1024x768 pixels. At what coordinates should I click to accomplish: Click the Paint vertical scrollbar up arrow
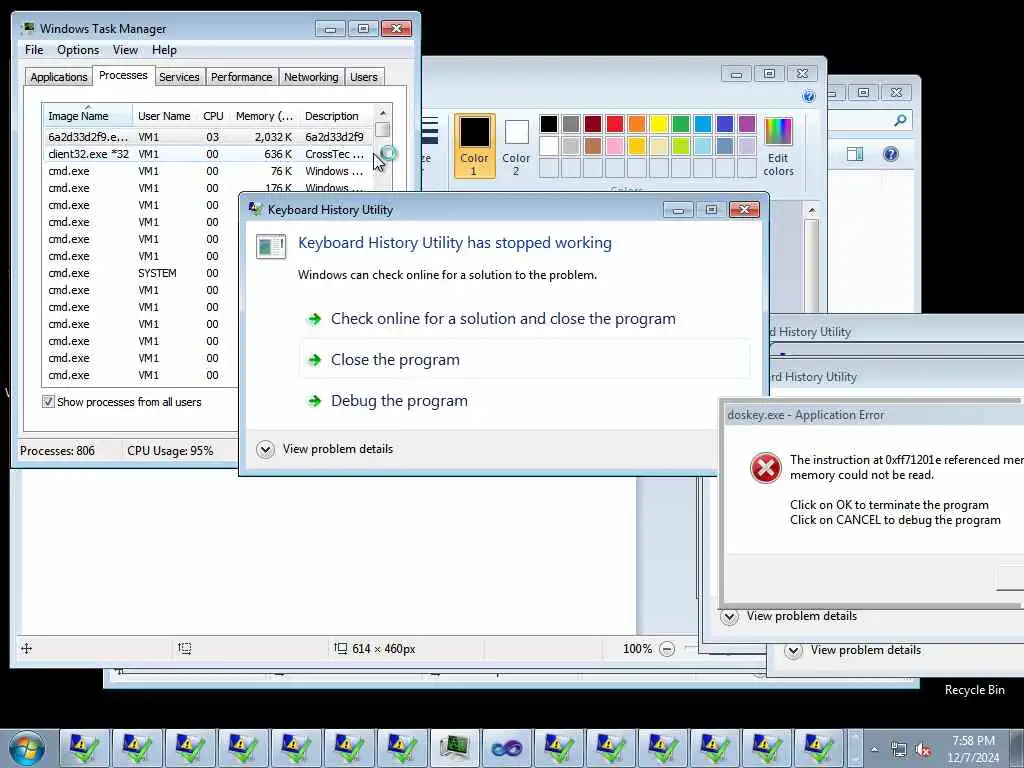click(812, 210)
